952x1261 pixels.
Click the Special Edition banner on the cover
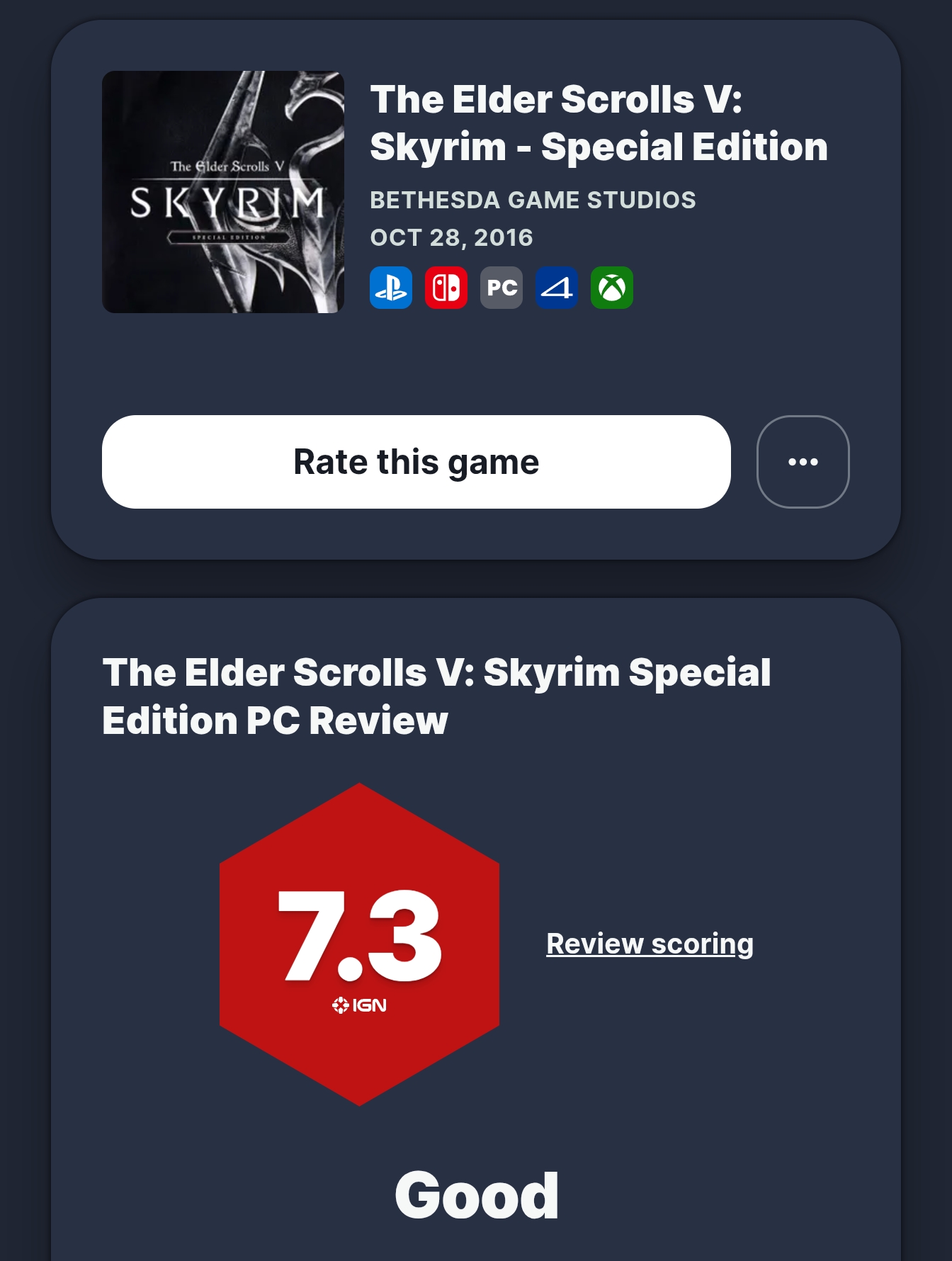(228, 237)
